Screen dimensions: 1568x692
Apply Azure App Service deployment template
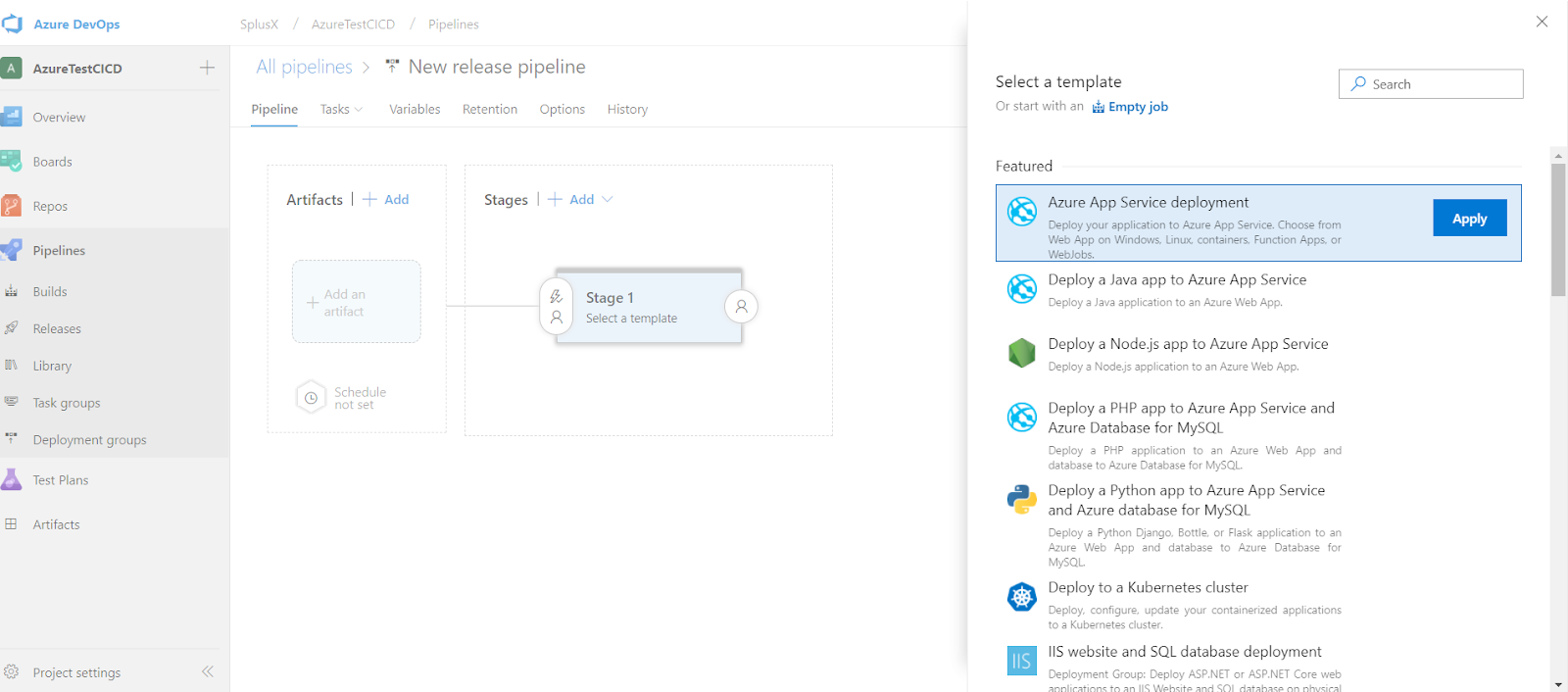1469,219
